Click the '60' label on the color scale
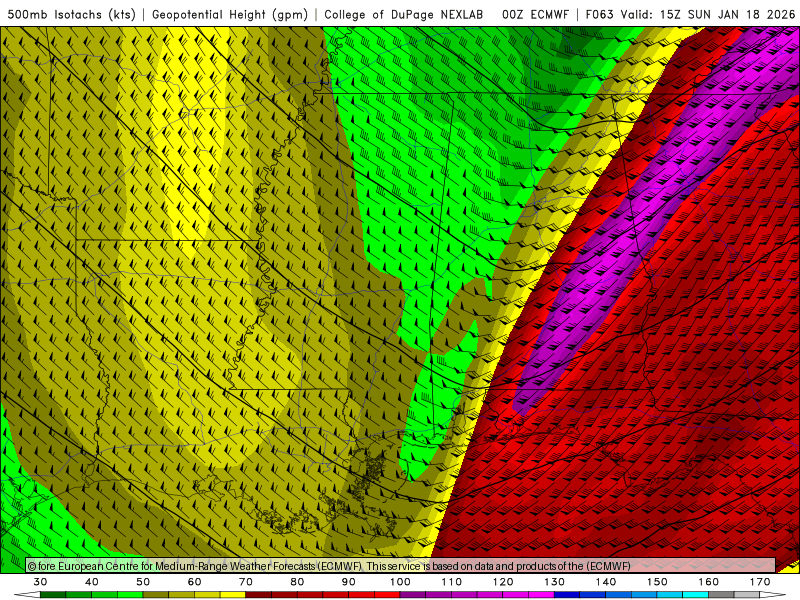800x600 pixels. click(x=194, y=582)
